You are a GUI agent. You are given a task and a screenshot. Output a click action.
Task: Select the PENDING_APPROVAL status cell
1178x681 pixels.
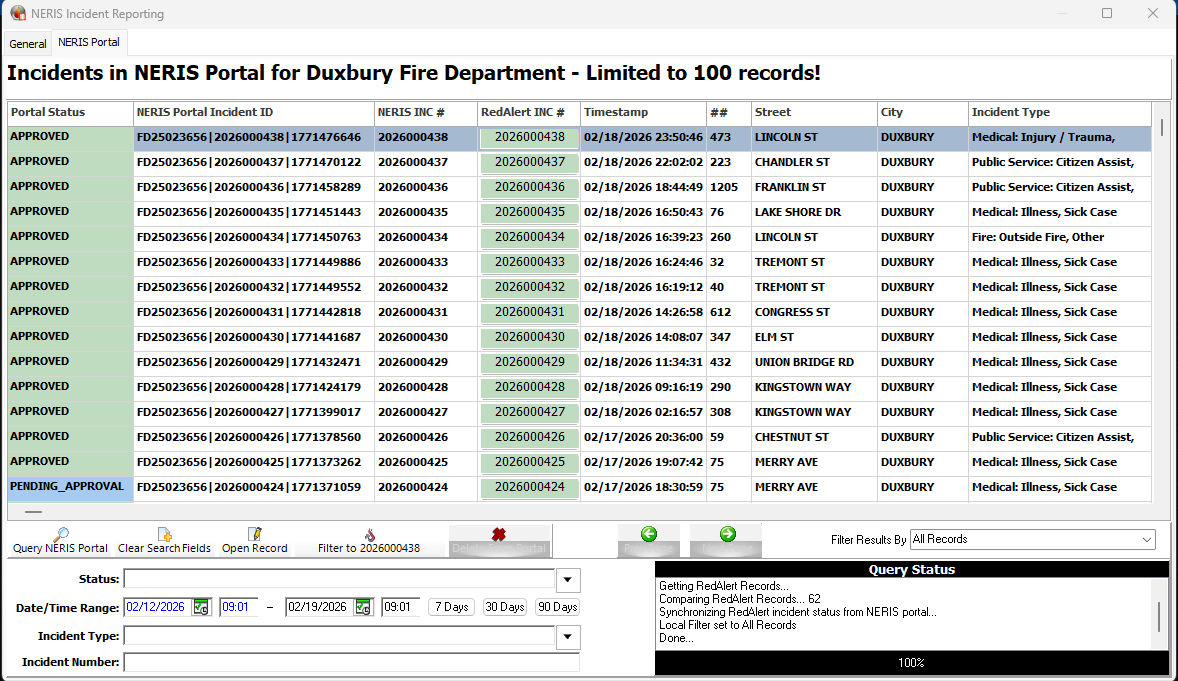click(71, 487)
